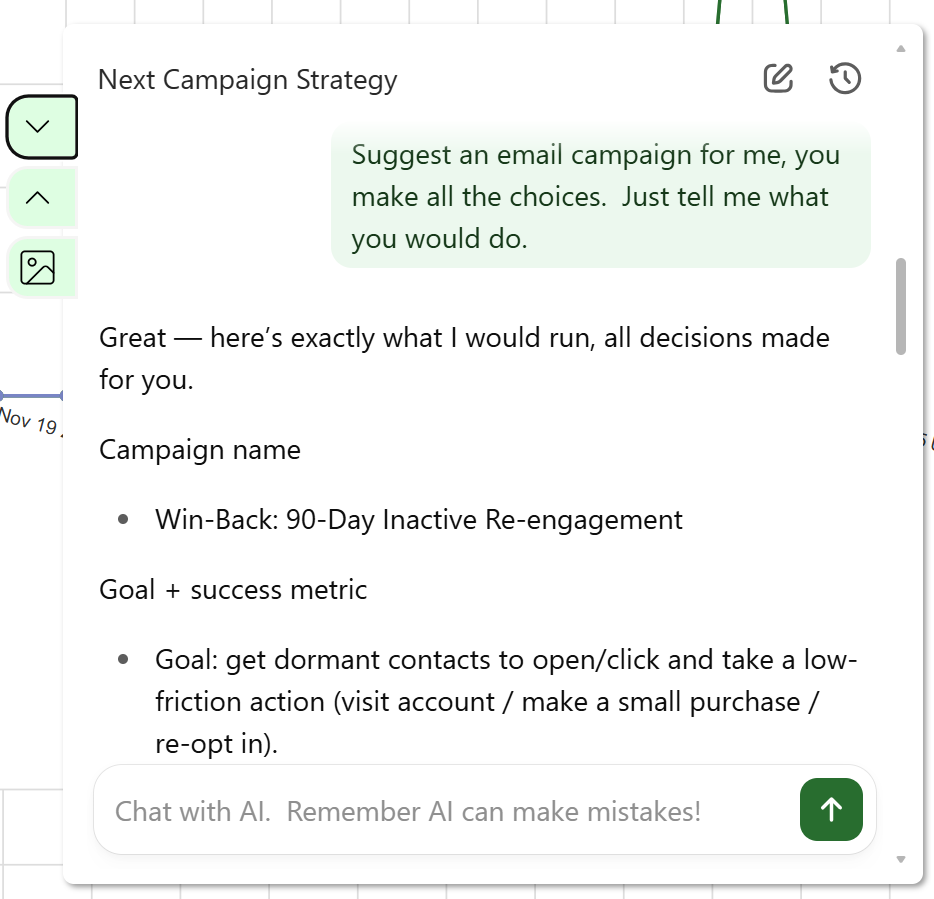Click the scroll-up triangle above the scrollbar
This screenshot has width=934, height=899.
[899, 46]
